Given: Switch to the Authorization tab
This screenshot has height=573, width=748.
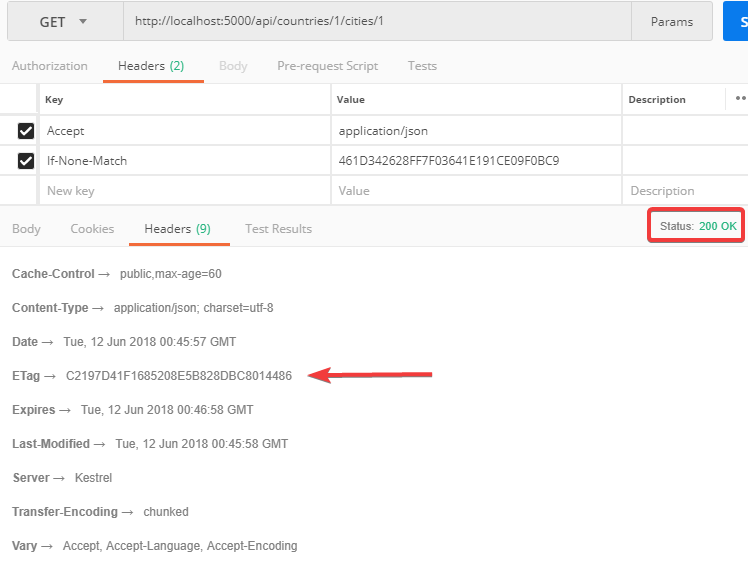Looking at the screenshot, I should 50,66.
